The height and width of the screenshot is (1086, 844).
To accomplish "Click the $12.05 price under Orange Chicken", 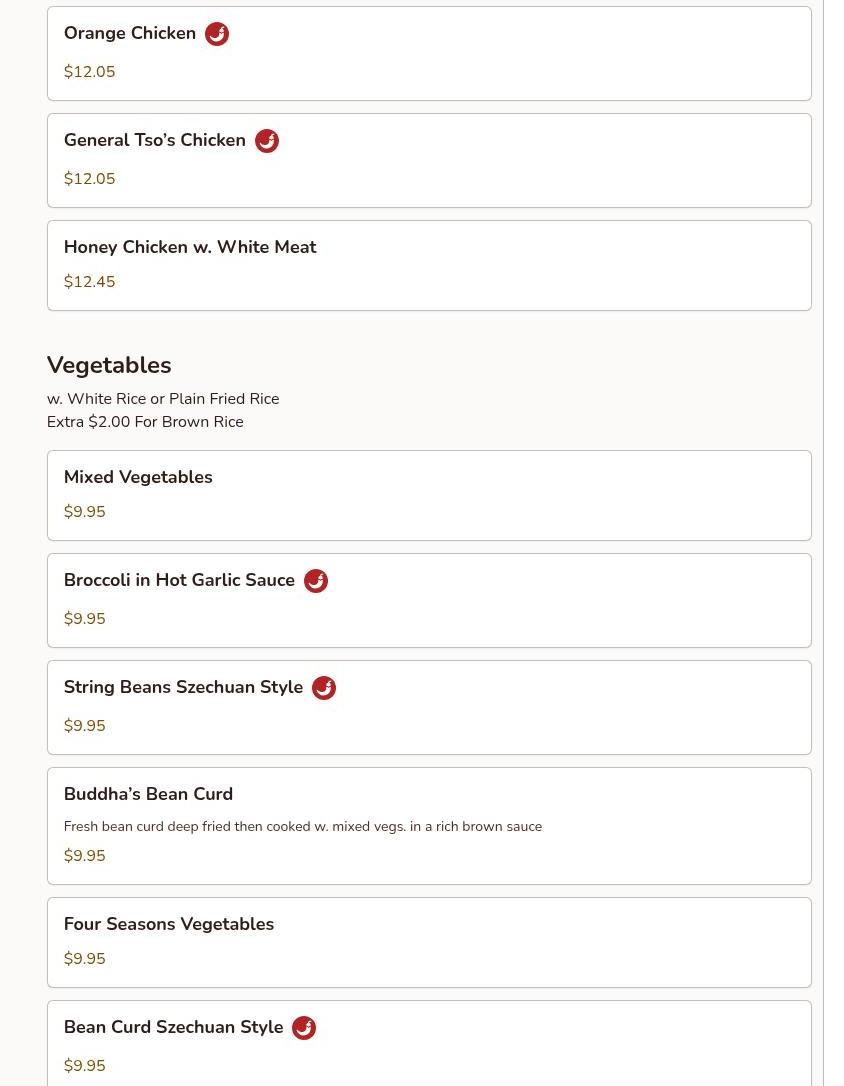I will click(89, 72).
